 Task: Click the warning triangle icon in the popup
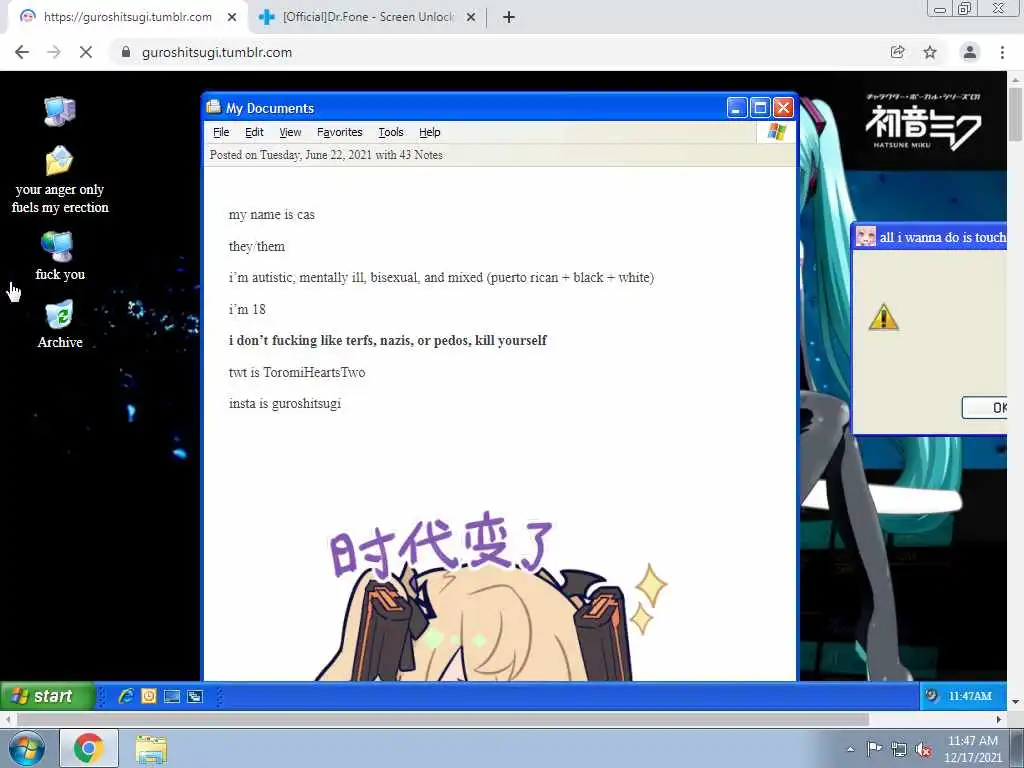tap(884, 317)
